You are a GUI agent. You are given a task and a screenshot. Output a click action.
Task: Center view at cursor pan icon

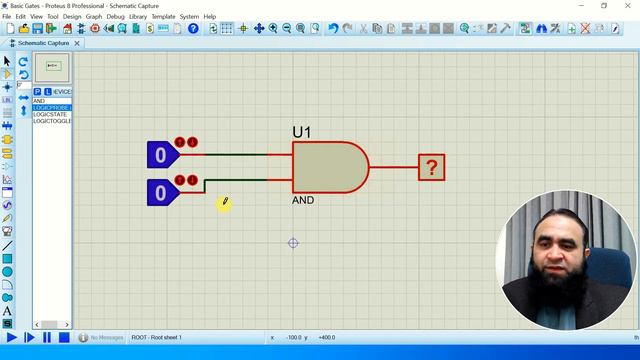pos(259,29)
